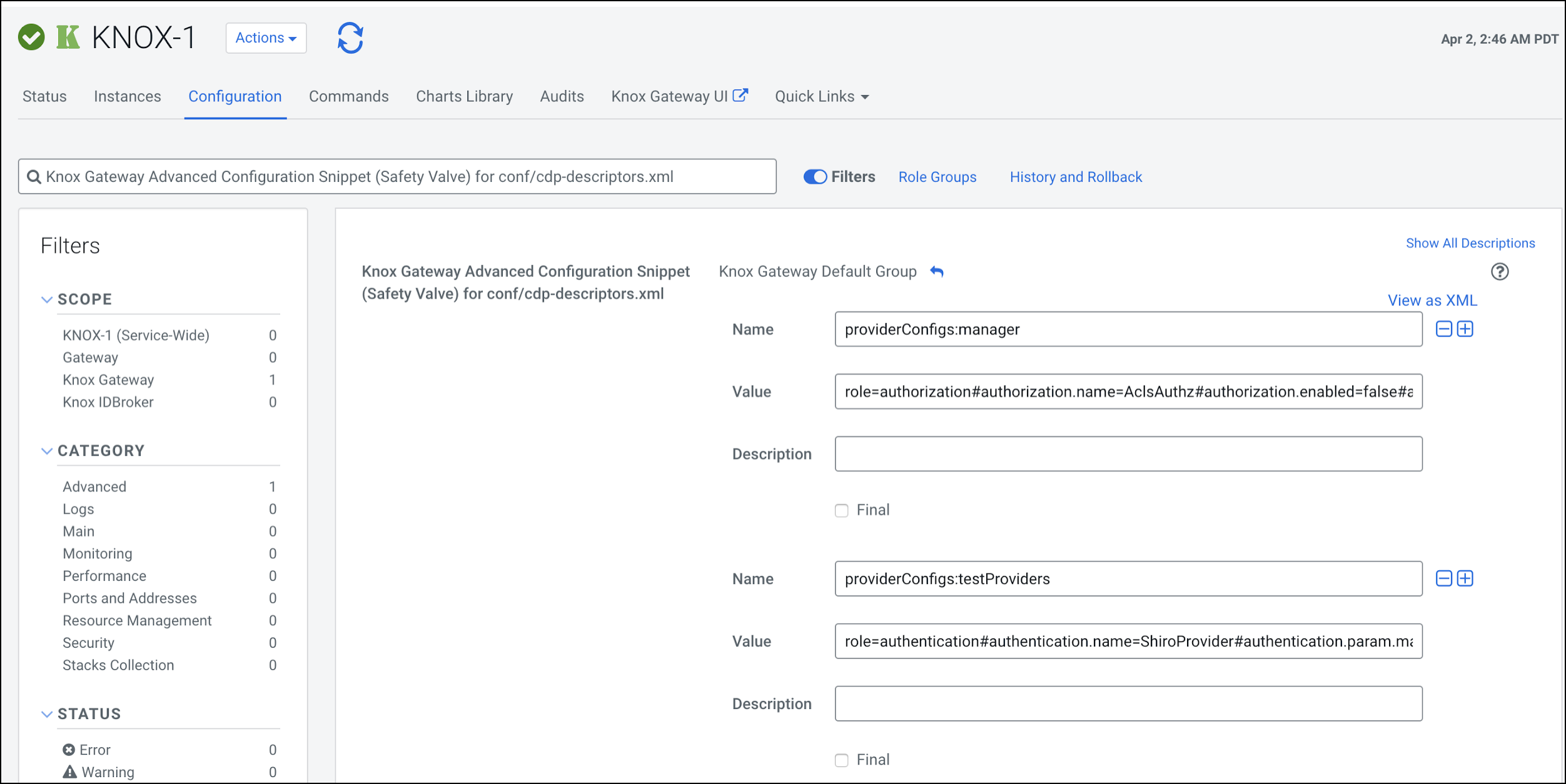The width and height of the screenshot is (1566, 784).
Task: Click the Description field under providerConfigs:testProviders
Action: pyautogui.click(x=1128, y=703)
